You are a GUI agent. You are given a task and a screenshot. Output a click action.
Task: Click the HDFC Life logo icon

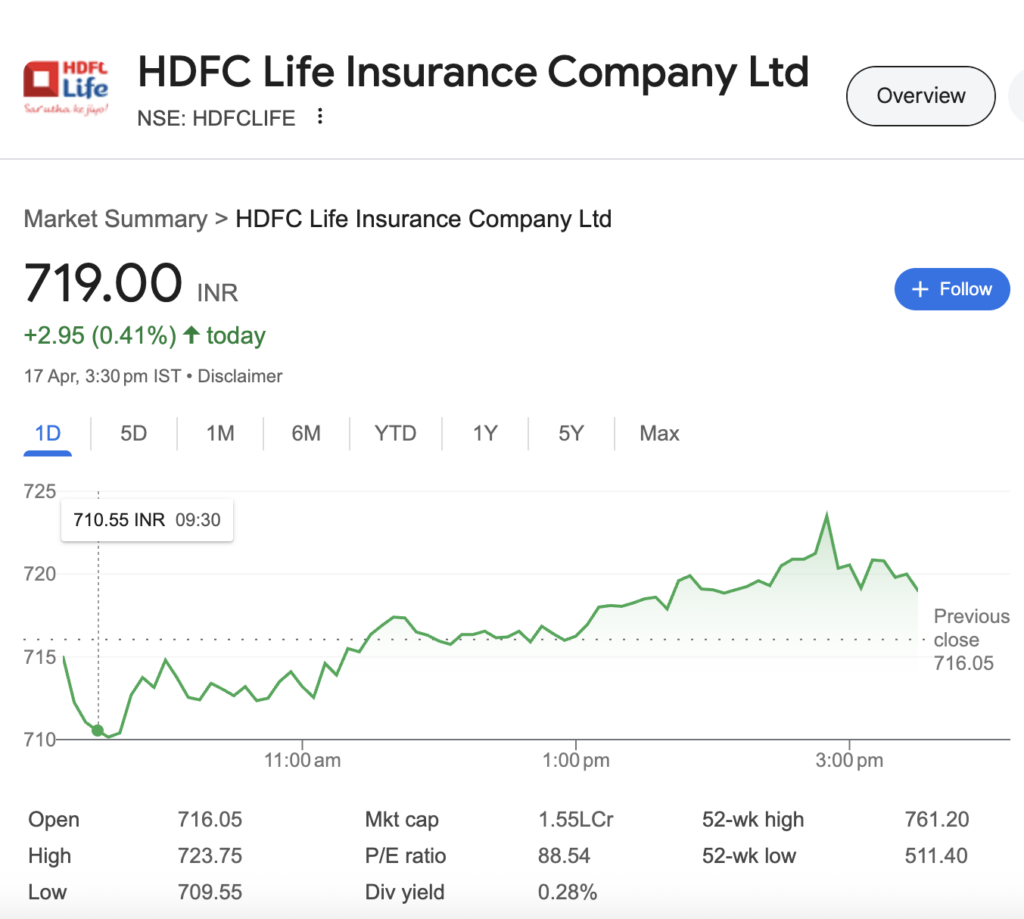66,87
